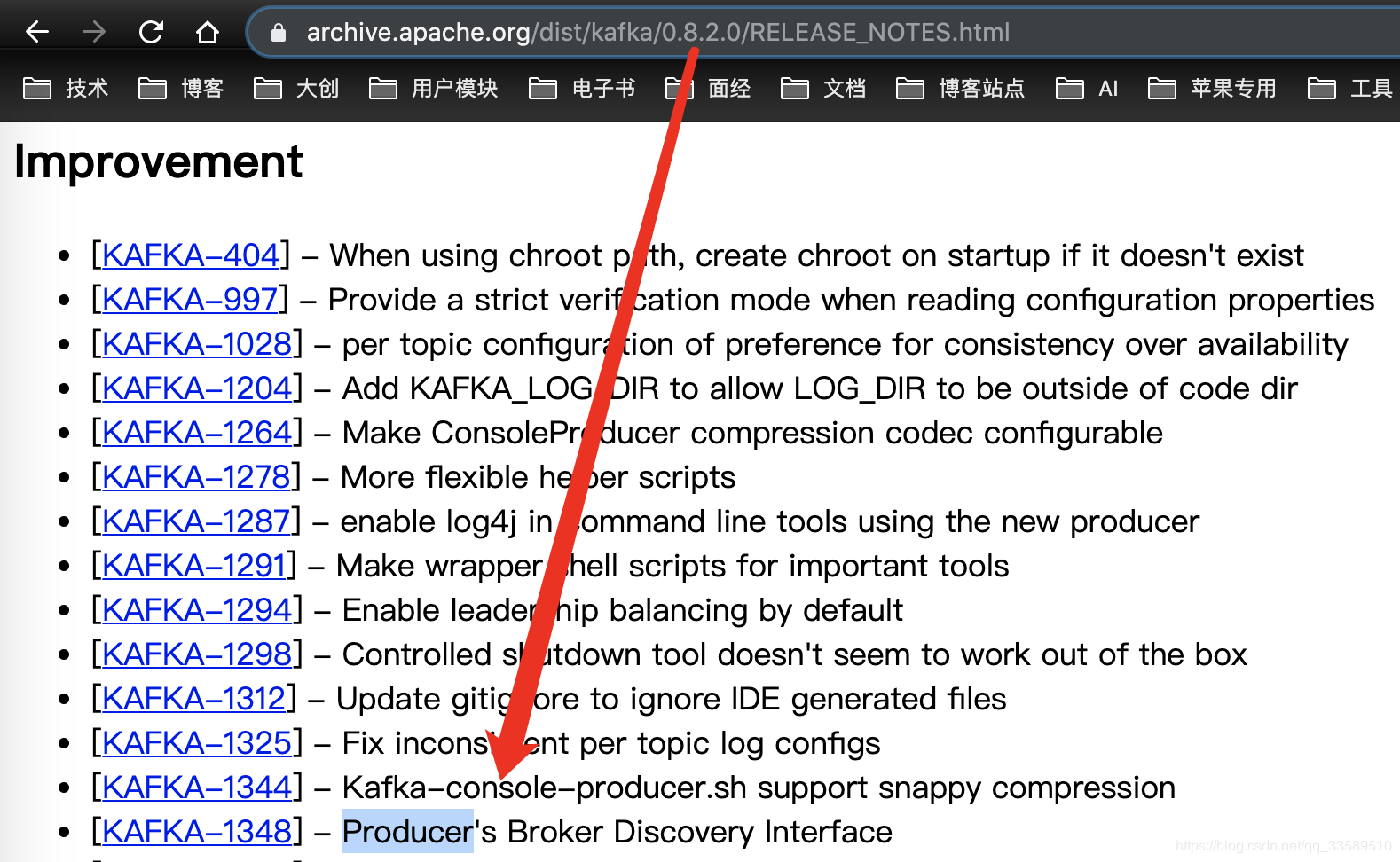Open the KAFKA-997 issue link
Screen dimensions: 1400x862
click(x=190, y=300)
